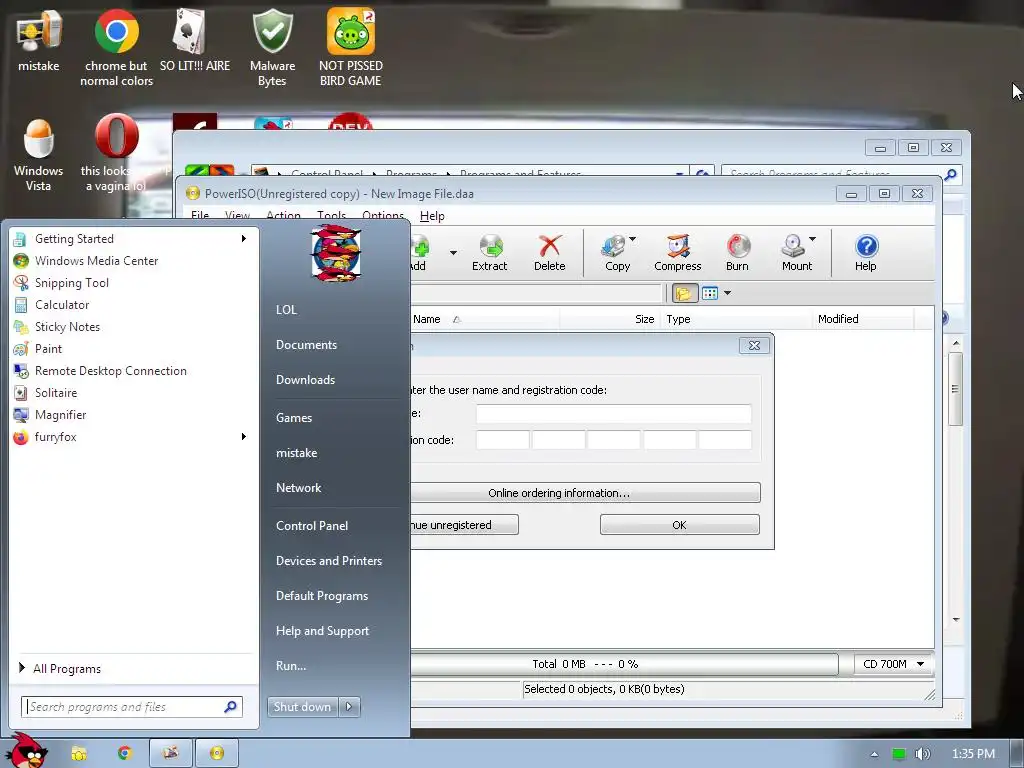Click the Mount toolbar icon

click(794, 253)
